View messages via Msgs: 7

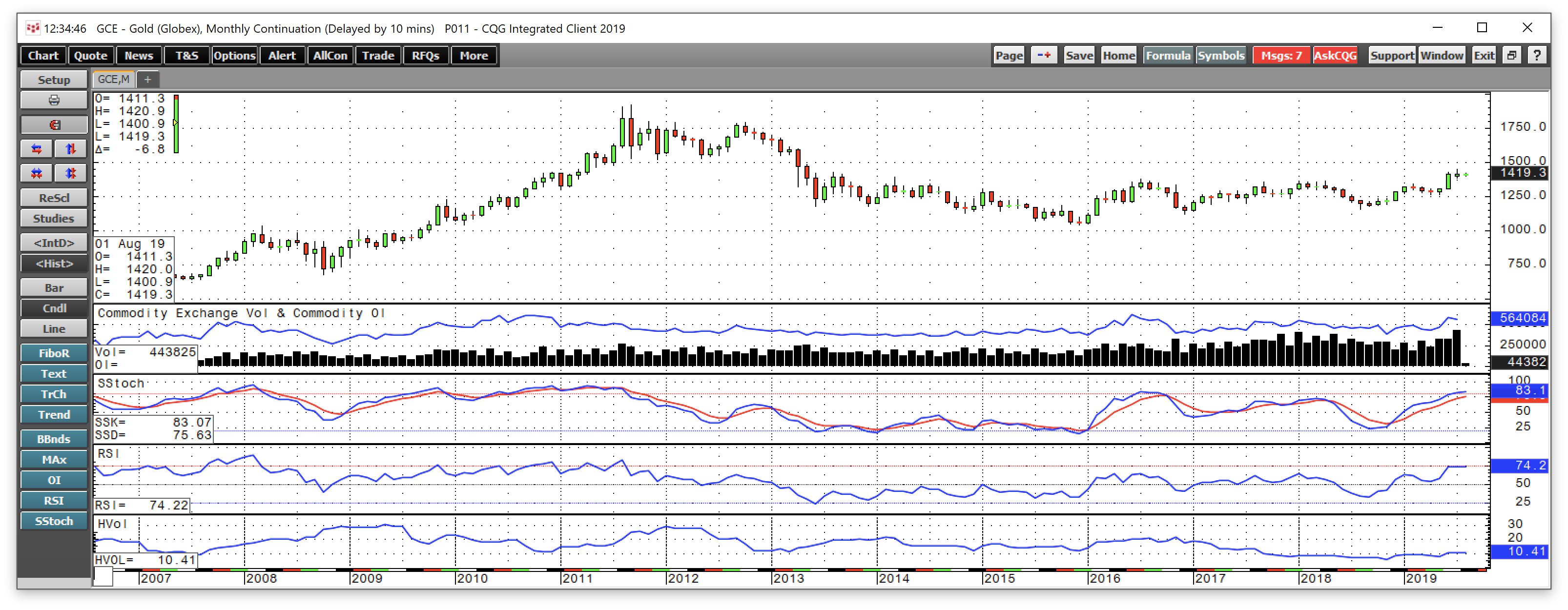(1281, 56)
